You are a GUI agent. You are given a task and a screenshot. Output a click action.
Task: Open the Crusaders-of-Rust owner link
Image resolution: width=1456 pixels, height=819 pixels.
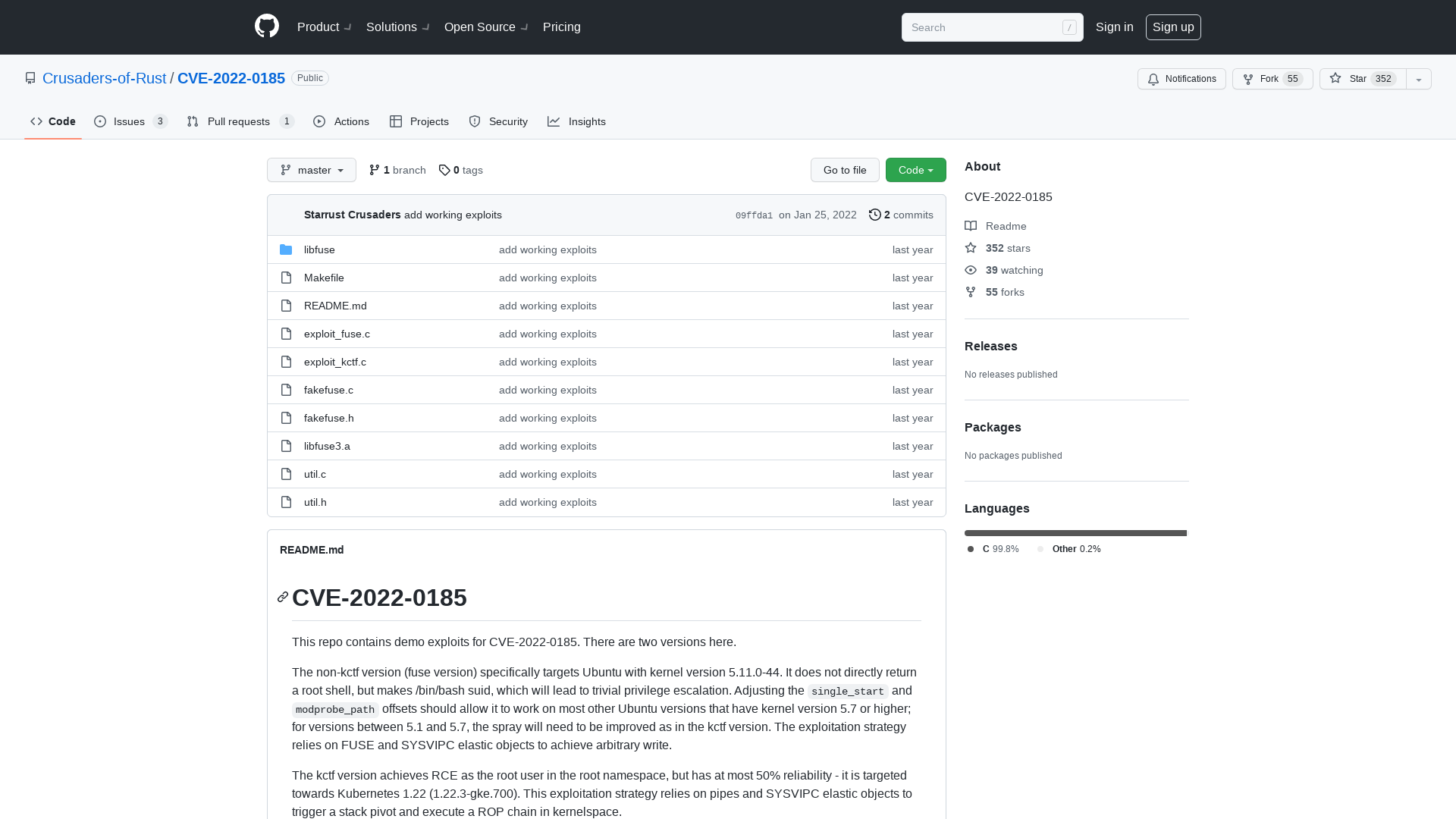coord(104,78)
